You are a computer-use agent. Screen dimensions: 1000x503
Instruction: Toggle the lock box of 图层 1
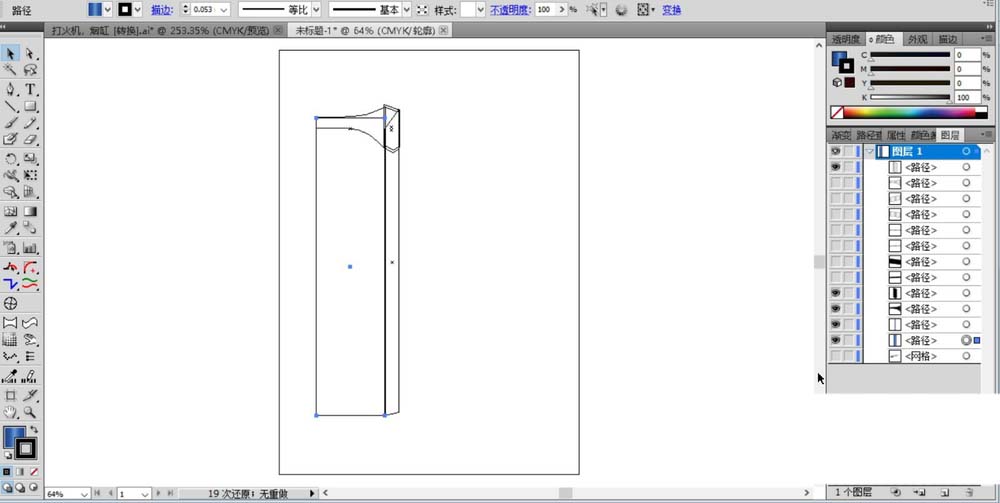point(848,151)
